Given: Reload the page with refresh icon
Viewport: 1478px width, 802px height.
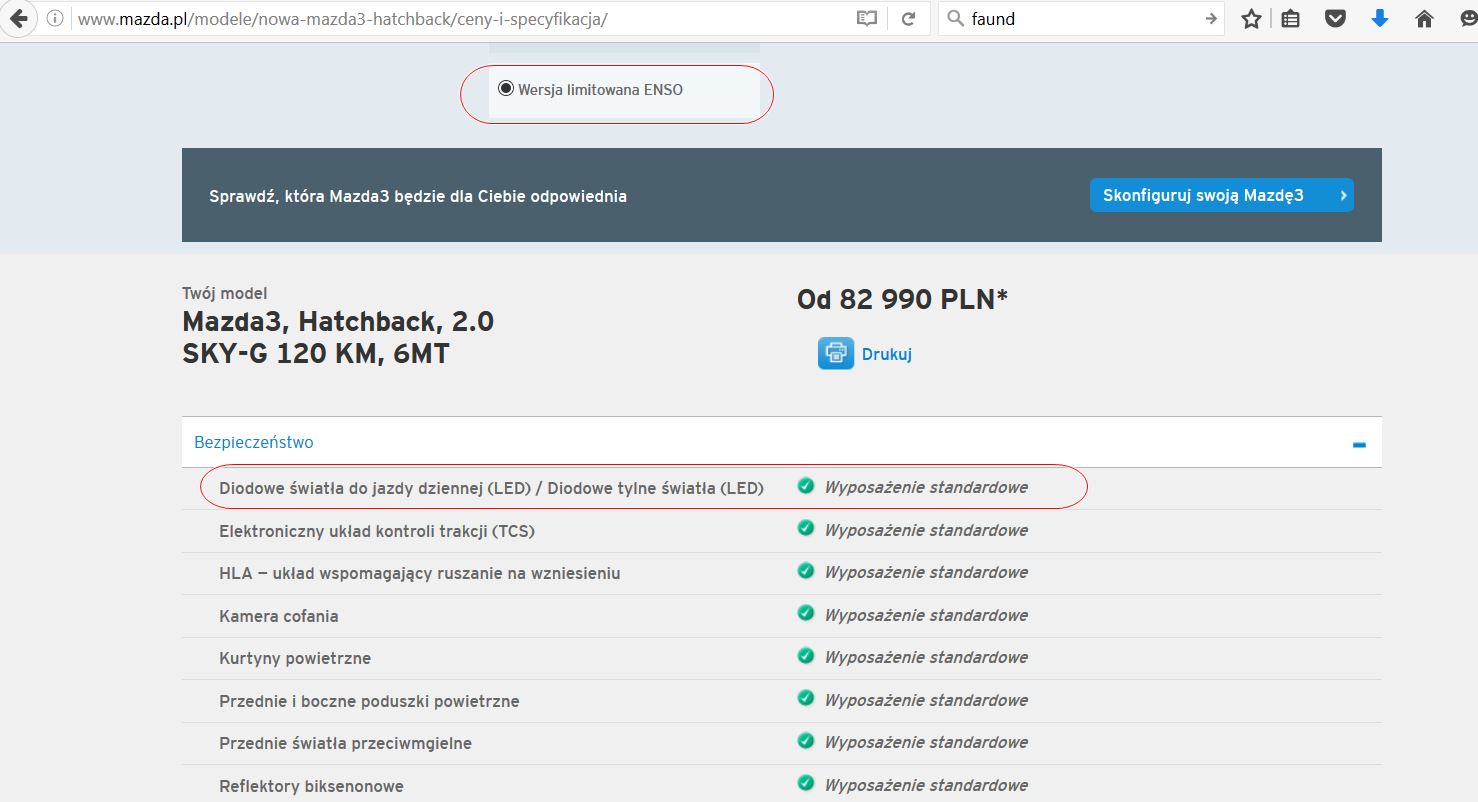Looking at the screenshot, I should (x=908, y=19).
